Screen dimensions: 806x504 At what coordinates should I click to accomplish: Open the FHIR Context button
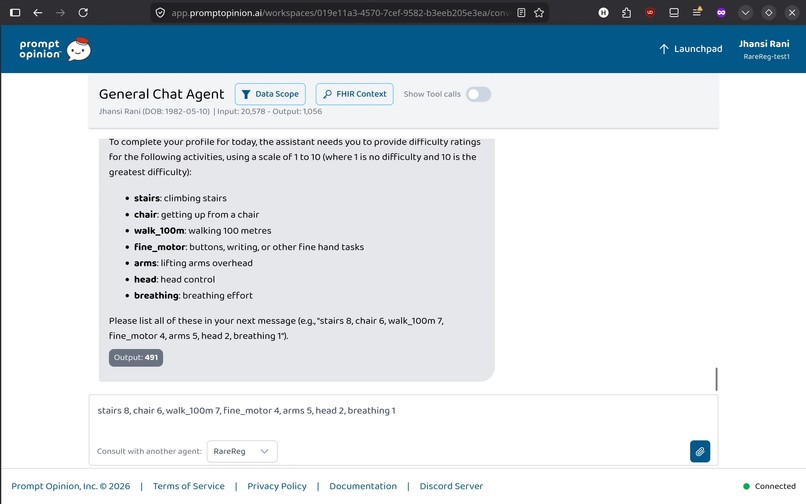355,94
